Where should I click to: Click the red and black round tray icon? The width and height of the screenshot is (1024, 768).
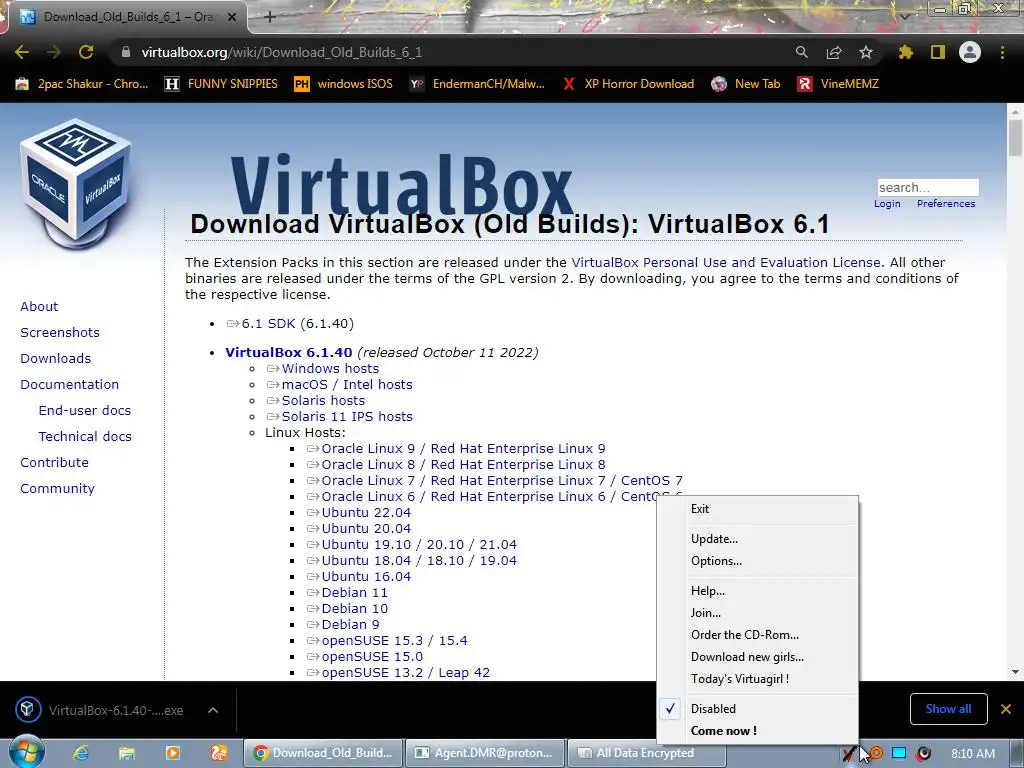pos(923,754)
